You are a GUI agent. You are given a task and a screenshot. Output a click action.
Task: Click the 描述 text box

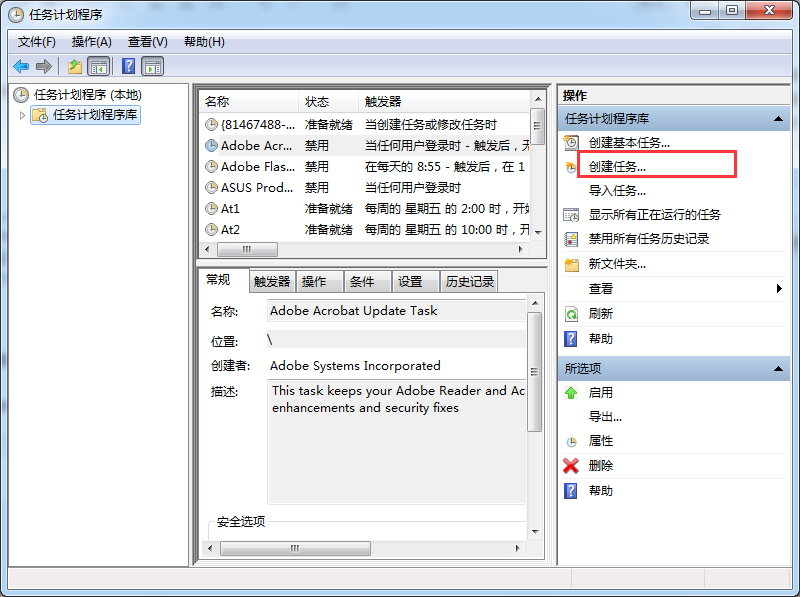(396, 442)
